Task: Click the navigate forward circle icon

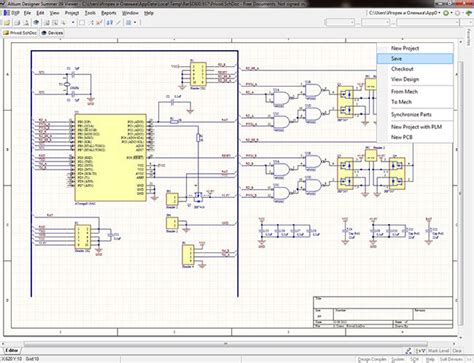Action: pyautogui.click(x=458, y=13)
